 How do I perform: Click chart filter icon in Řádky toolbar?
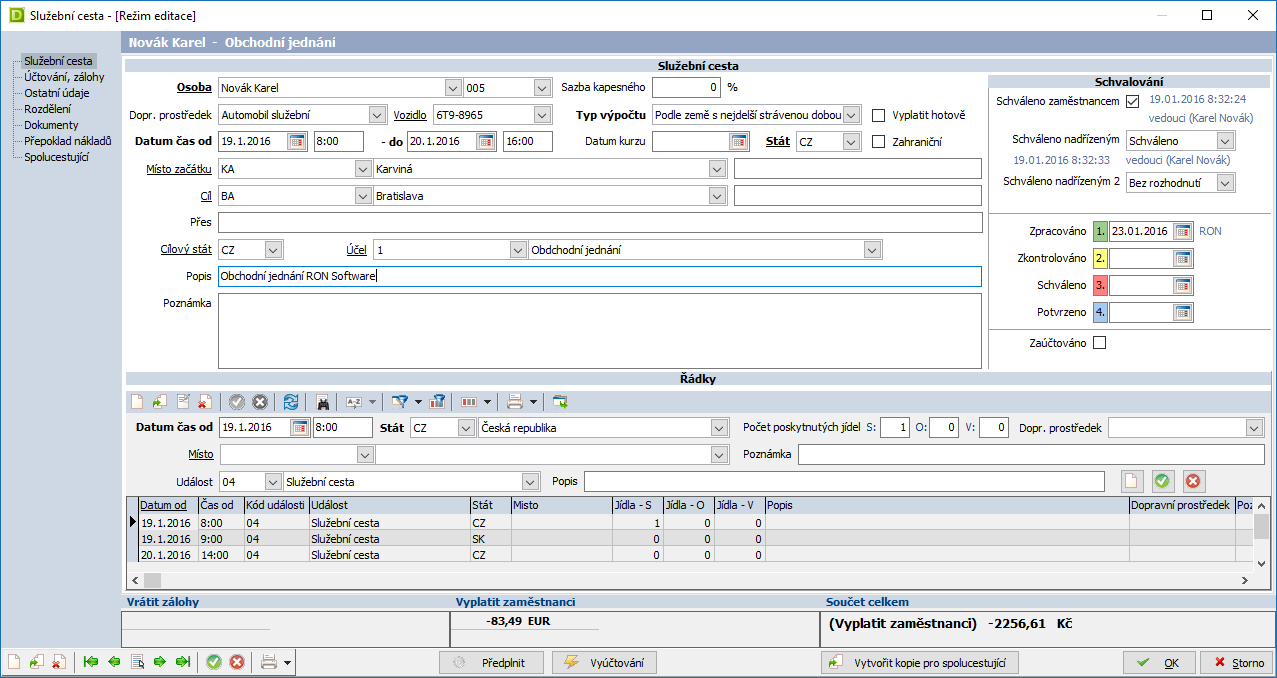click(x=436, y=402)
